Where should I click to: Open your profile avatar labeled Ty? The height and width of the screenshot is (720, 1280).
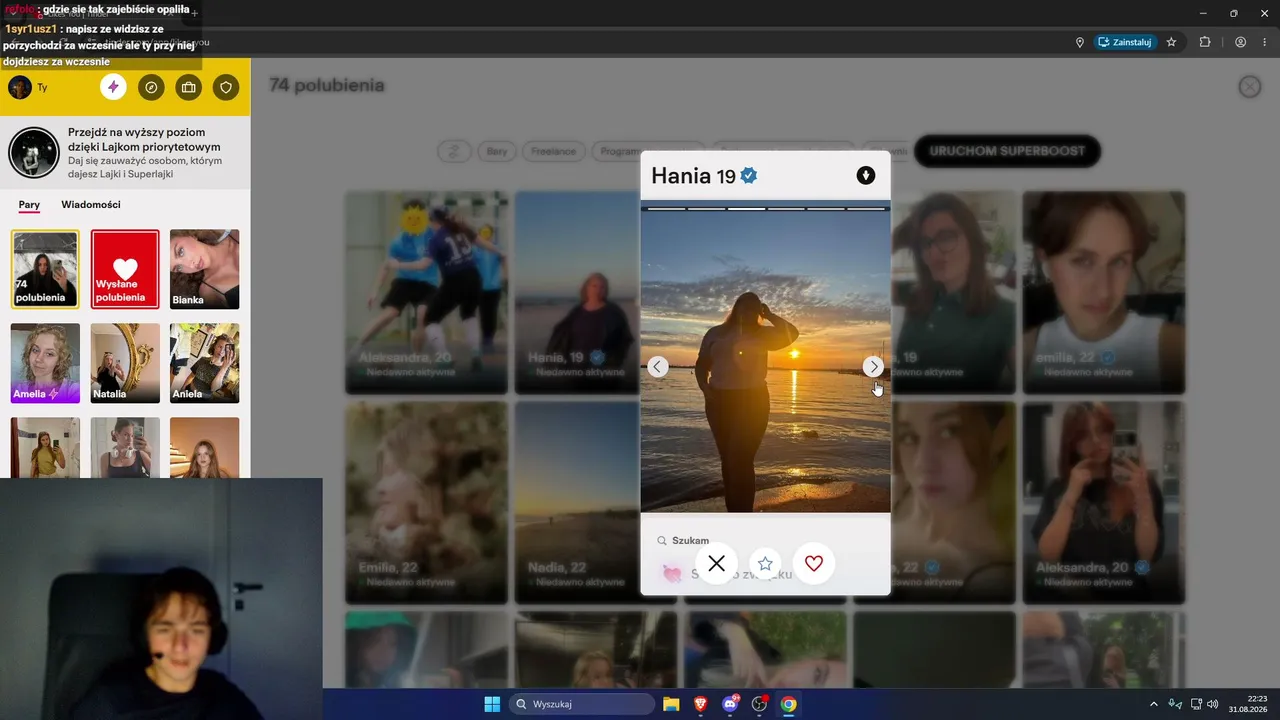(20, 87)
